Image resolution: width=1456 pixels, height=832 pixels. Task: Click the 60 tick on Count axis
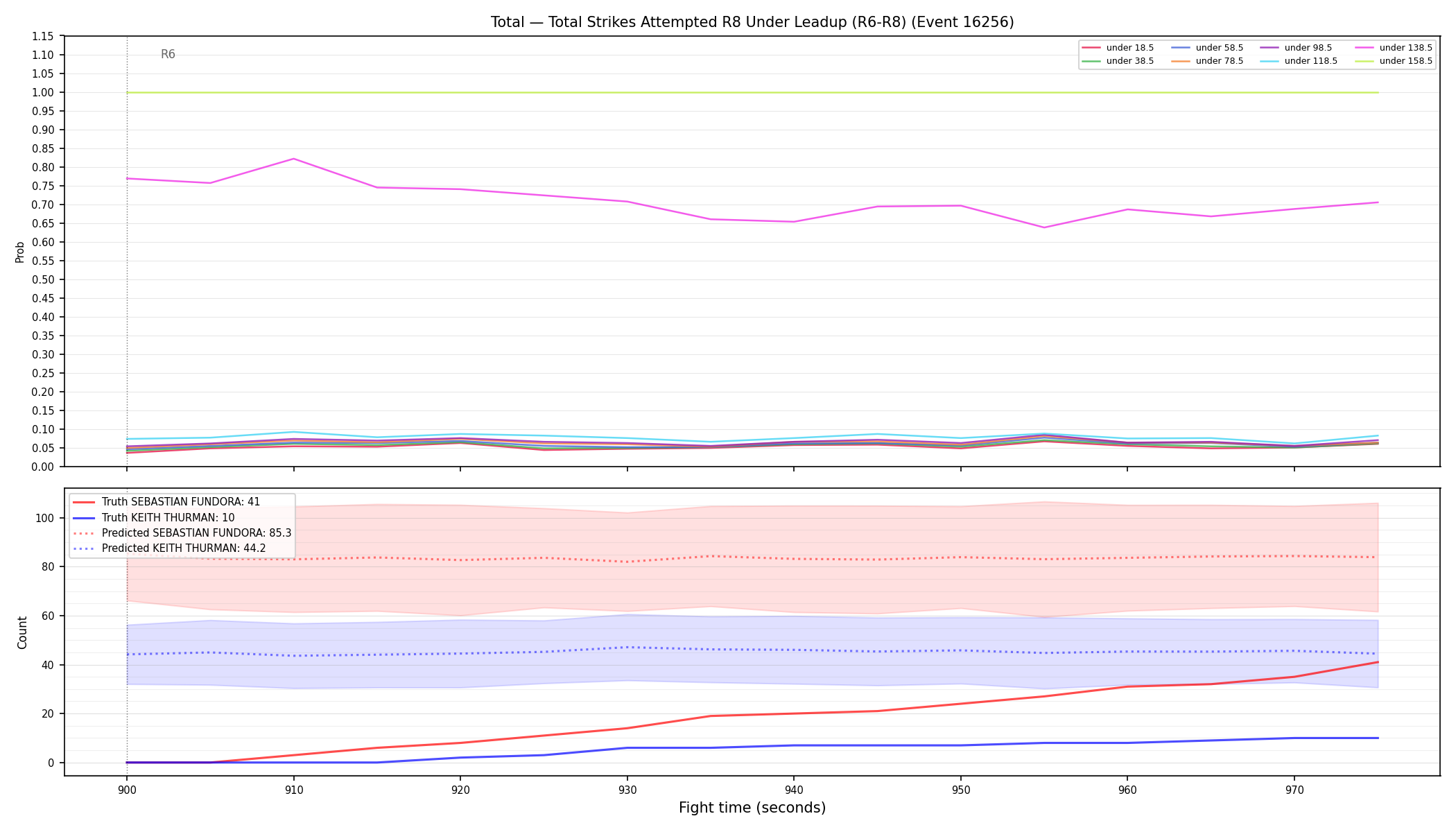tap(49, 616)
